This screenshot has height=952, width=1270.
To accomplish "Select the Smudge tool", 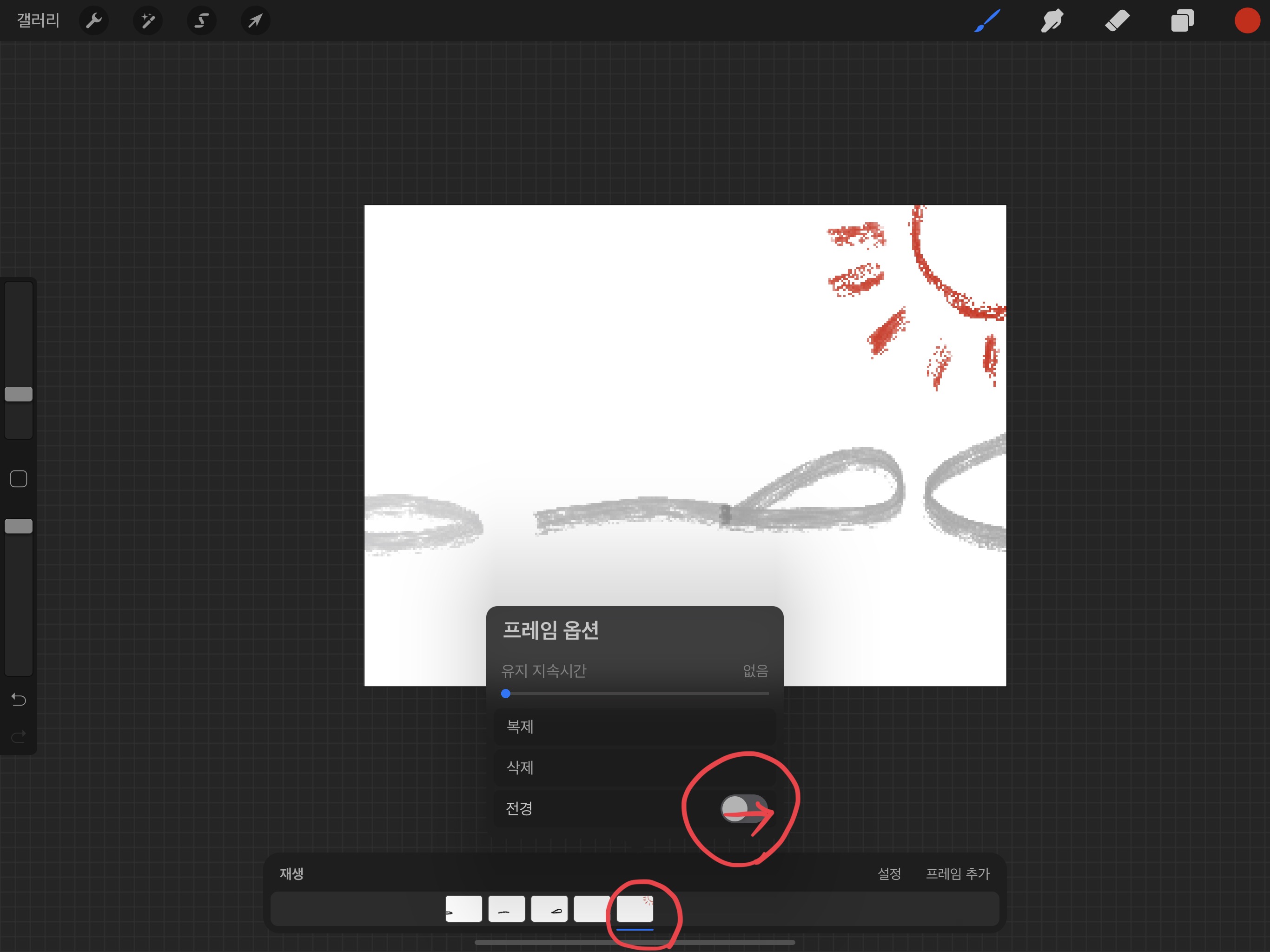I will [1052, 21].
